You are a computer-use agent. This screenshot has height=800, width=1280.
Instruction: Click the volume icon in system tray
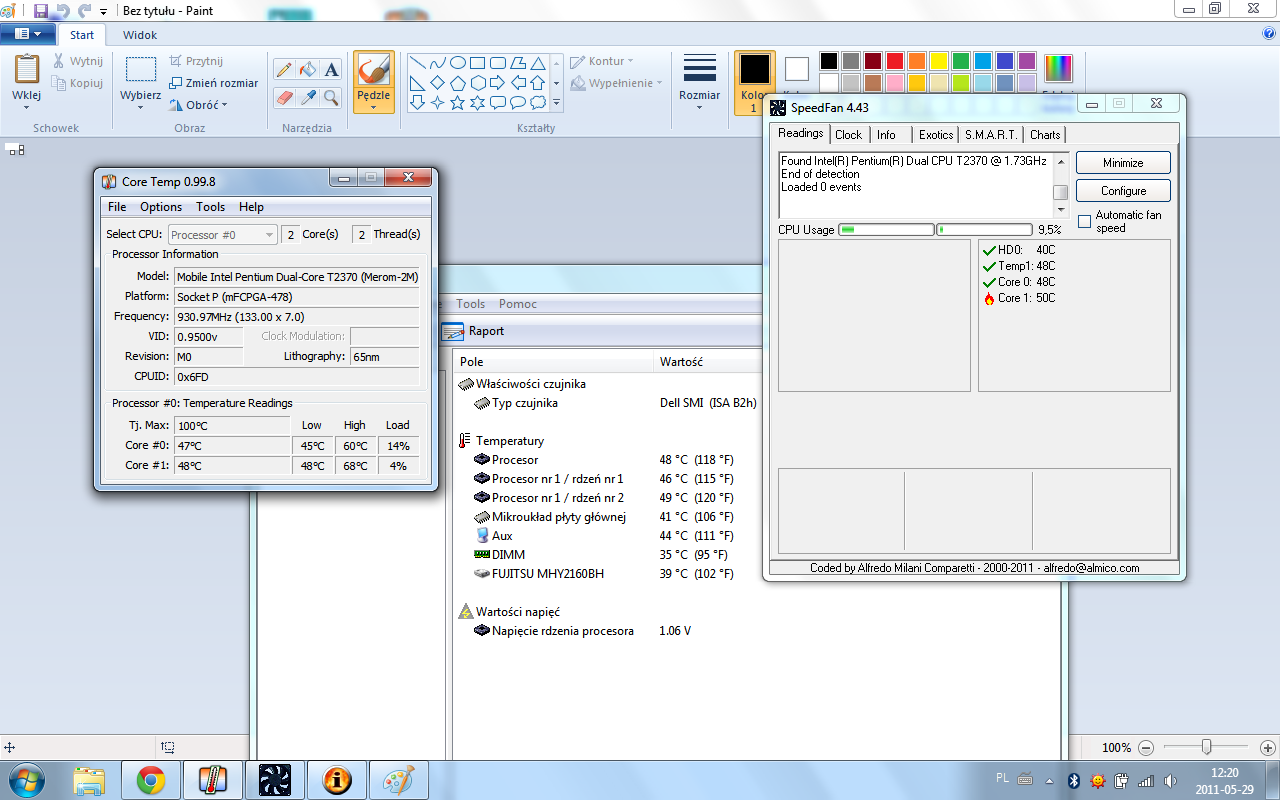(x=1168, y=780)
